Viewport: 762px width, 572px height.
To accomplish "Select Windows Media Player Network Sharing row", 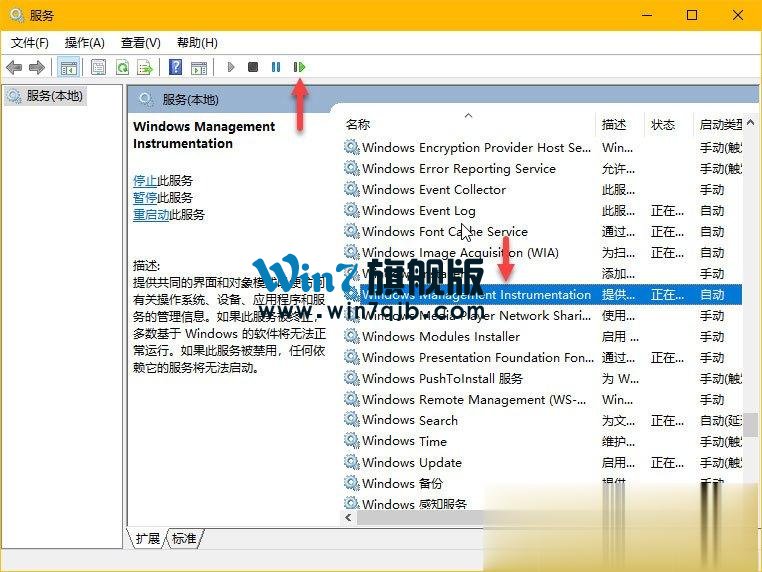I will click(x=542, y=316).
